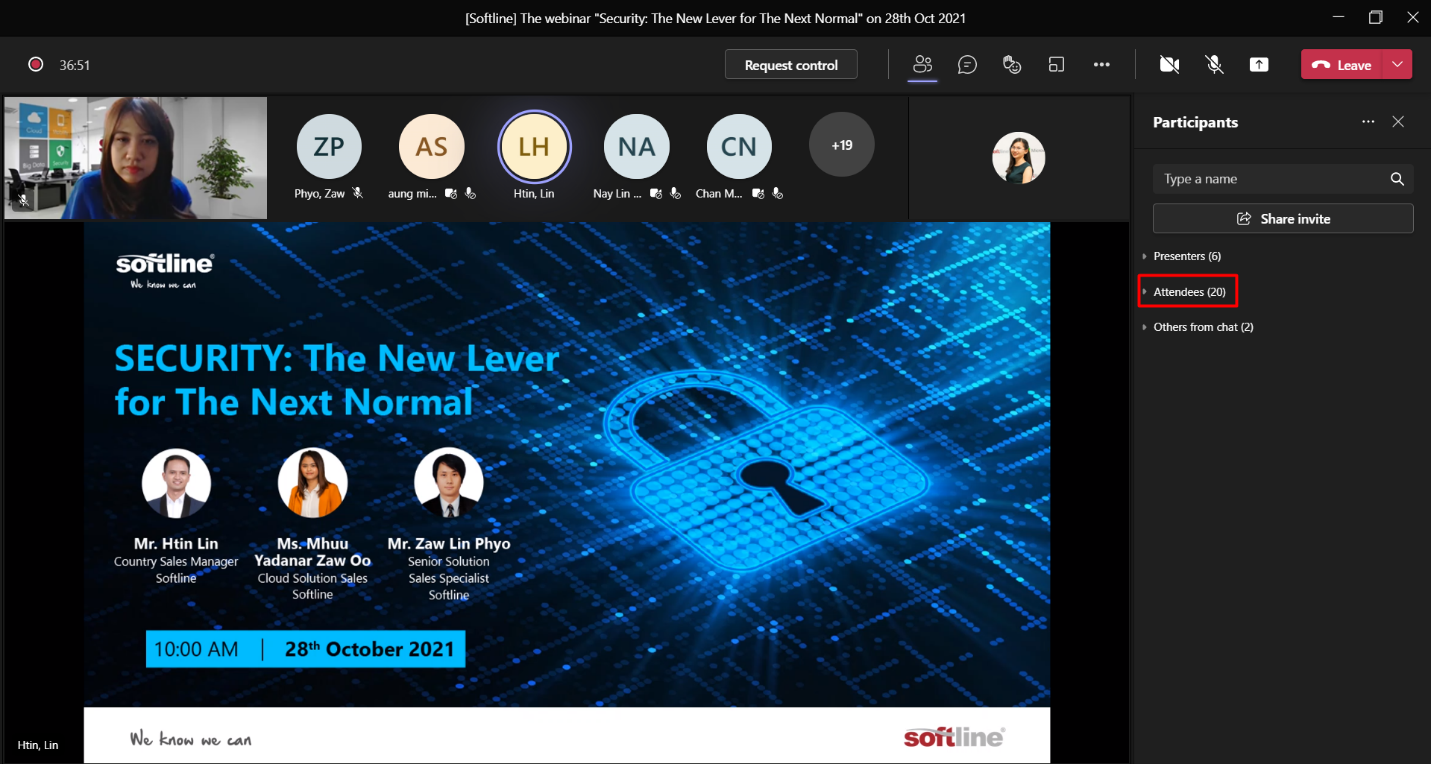Toggle the microphone mute button

click(x=1214, y=65)
